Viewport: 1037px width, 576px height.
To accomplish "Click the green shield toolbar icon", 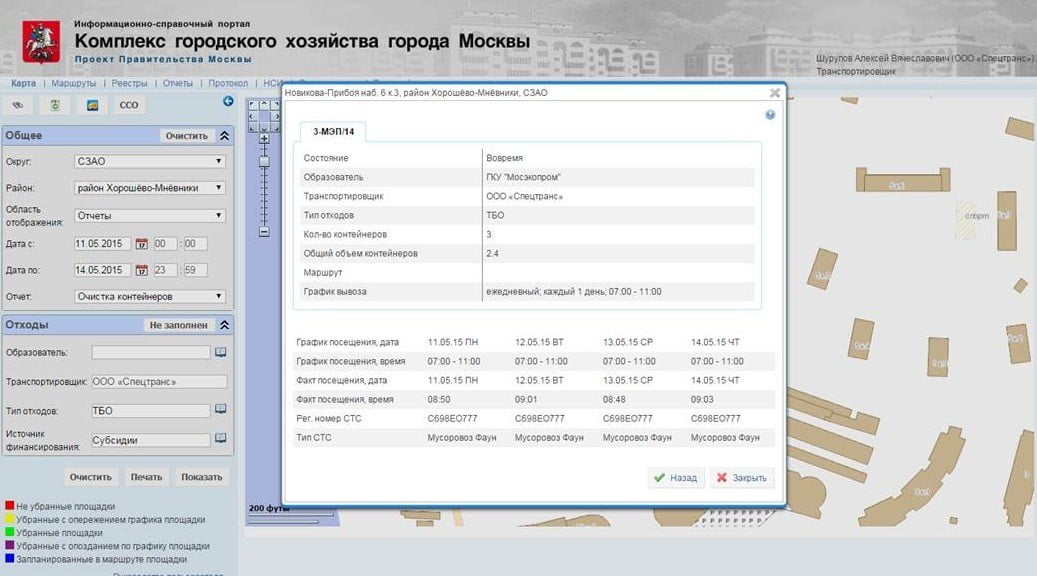I will pyautogui.click(x=55, y=105).
